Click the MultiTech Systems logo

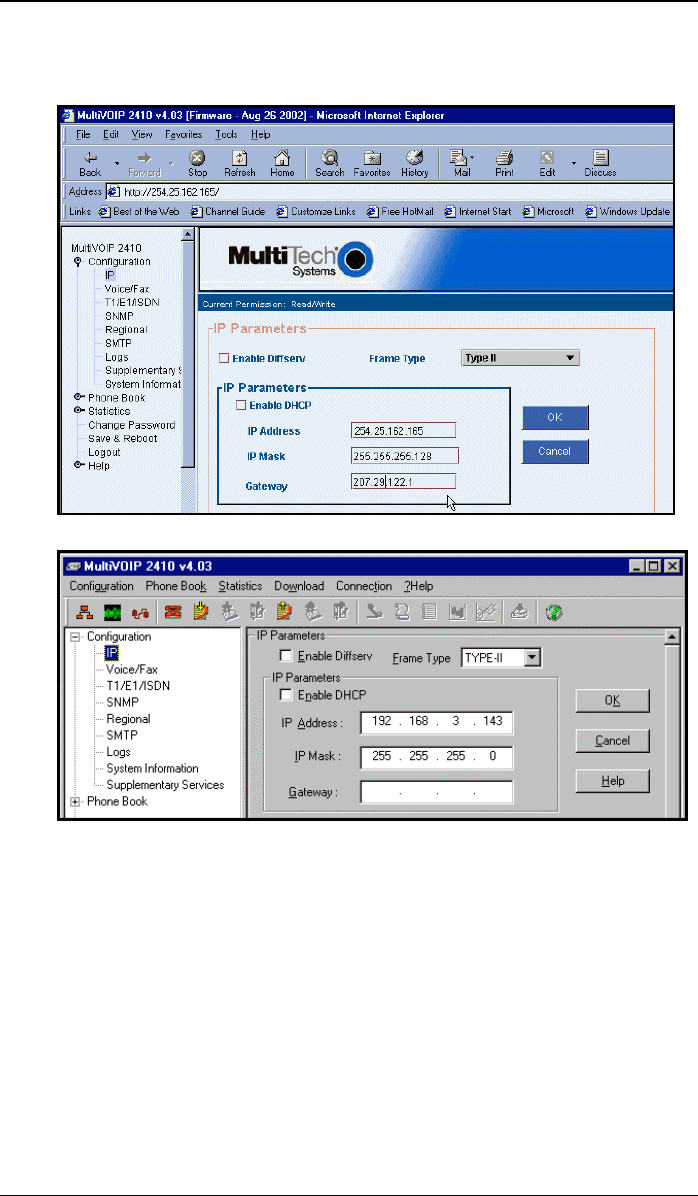301,262
